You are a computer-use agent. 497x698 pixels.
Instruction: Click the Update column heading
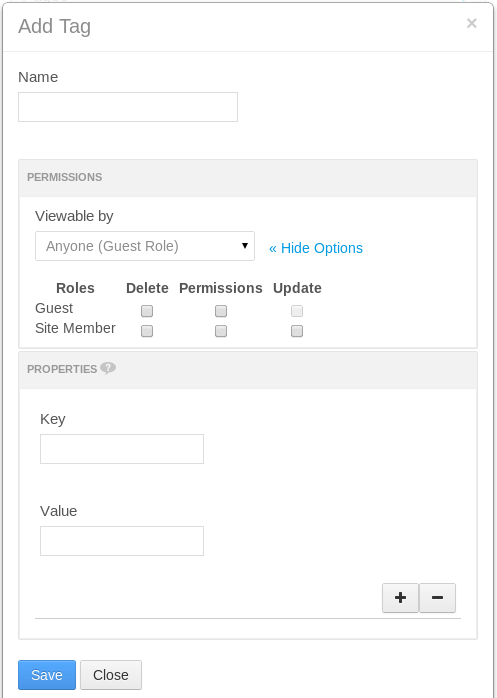tap(297, 288)
